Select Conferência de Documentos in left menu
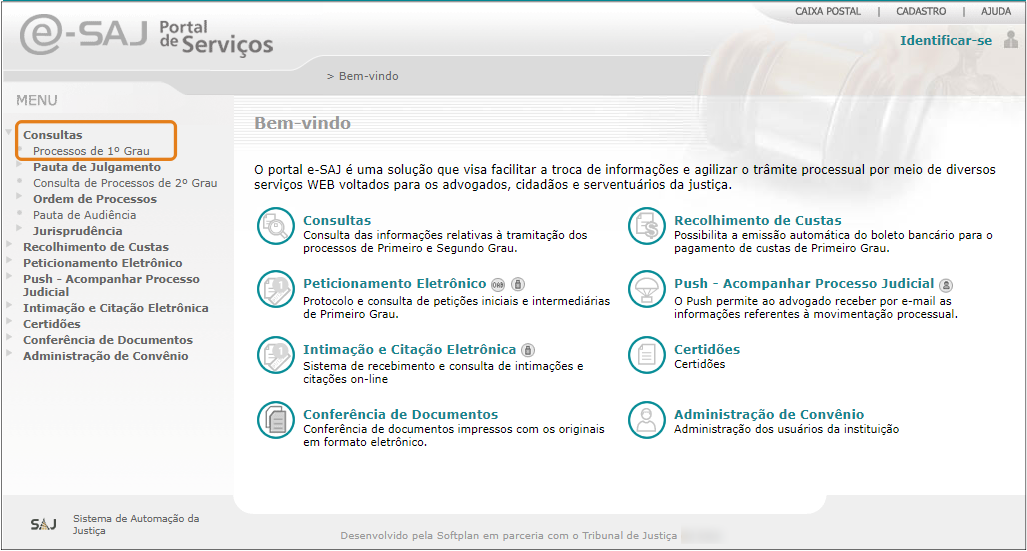The width and height of the screenshot is (1027, 551). pos(108,340)
